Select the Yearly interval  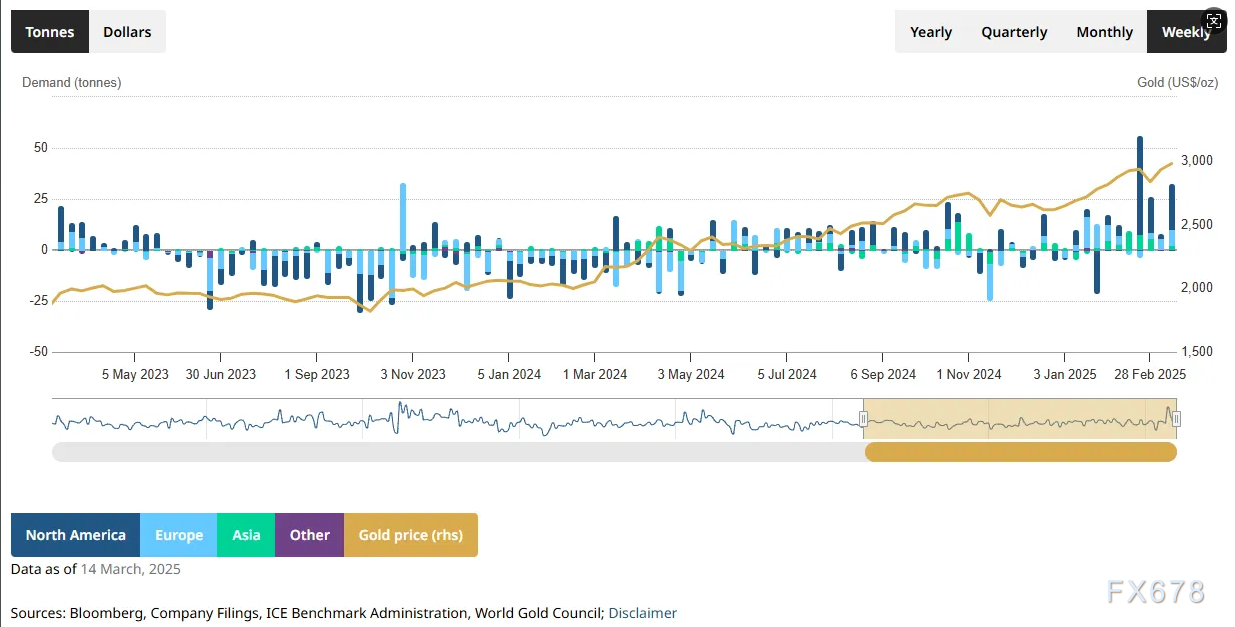[x=930, y=32]
